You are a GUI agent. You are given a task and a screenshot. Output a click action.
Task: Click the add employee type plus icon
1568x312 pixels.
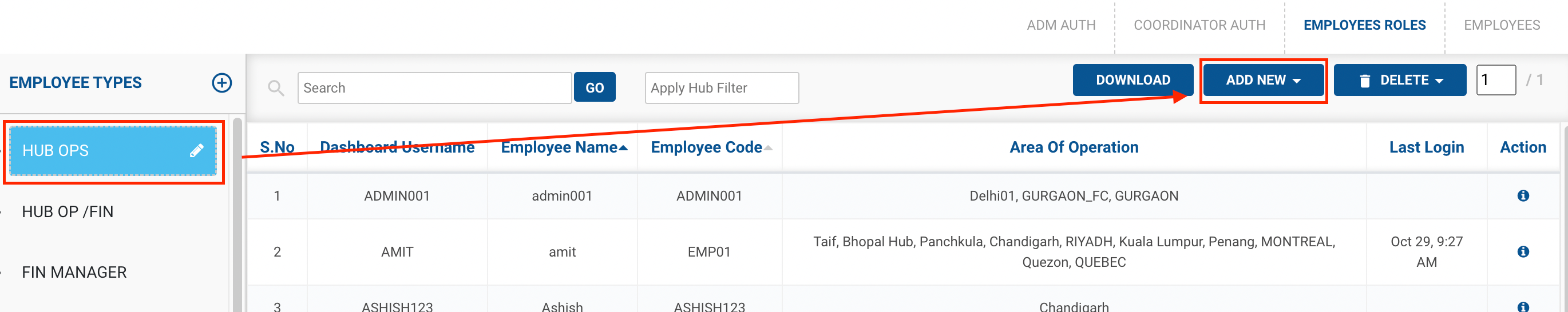pos(221,83)
